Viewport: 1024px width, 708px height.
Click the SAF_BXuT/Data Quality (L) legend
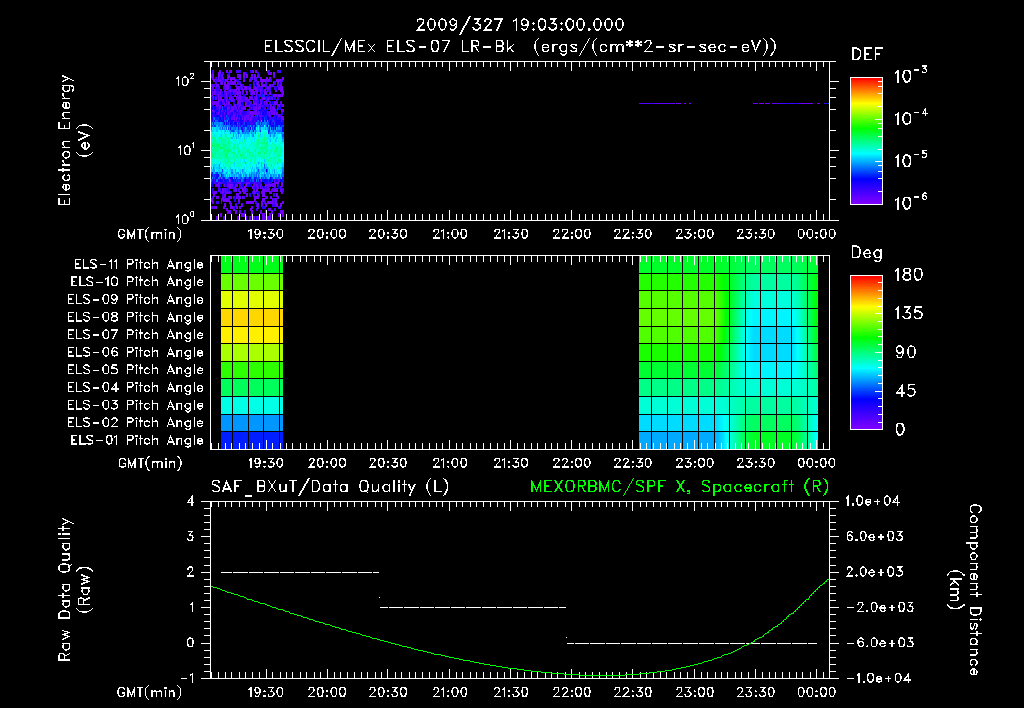coord(330,487)
